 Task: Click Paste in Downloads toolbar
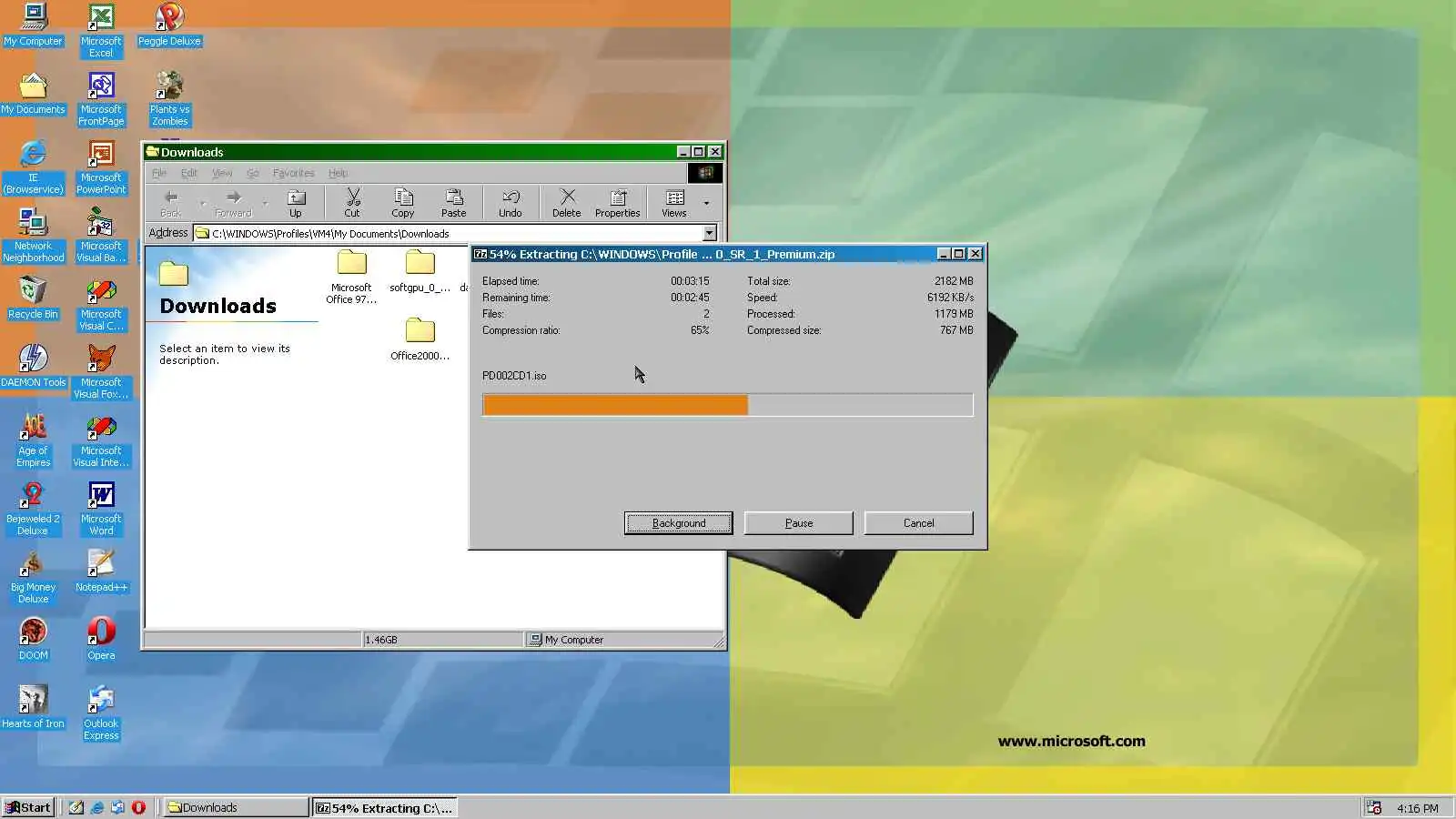(x=454, y=203)
